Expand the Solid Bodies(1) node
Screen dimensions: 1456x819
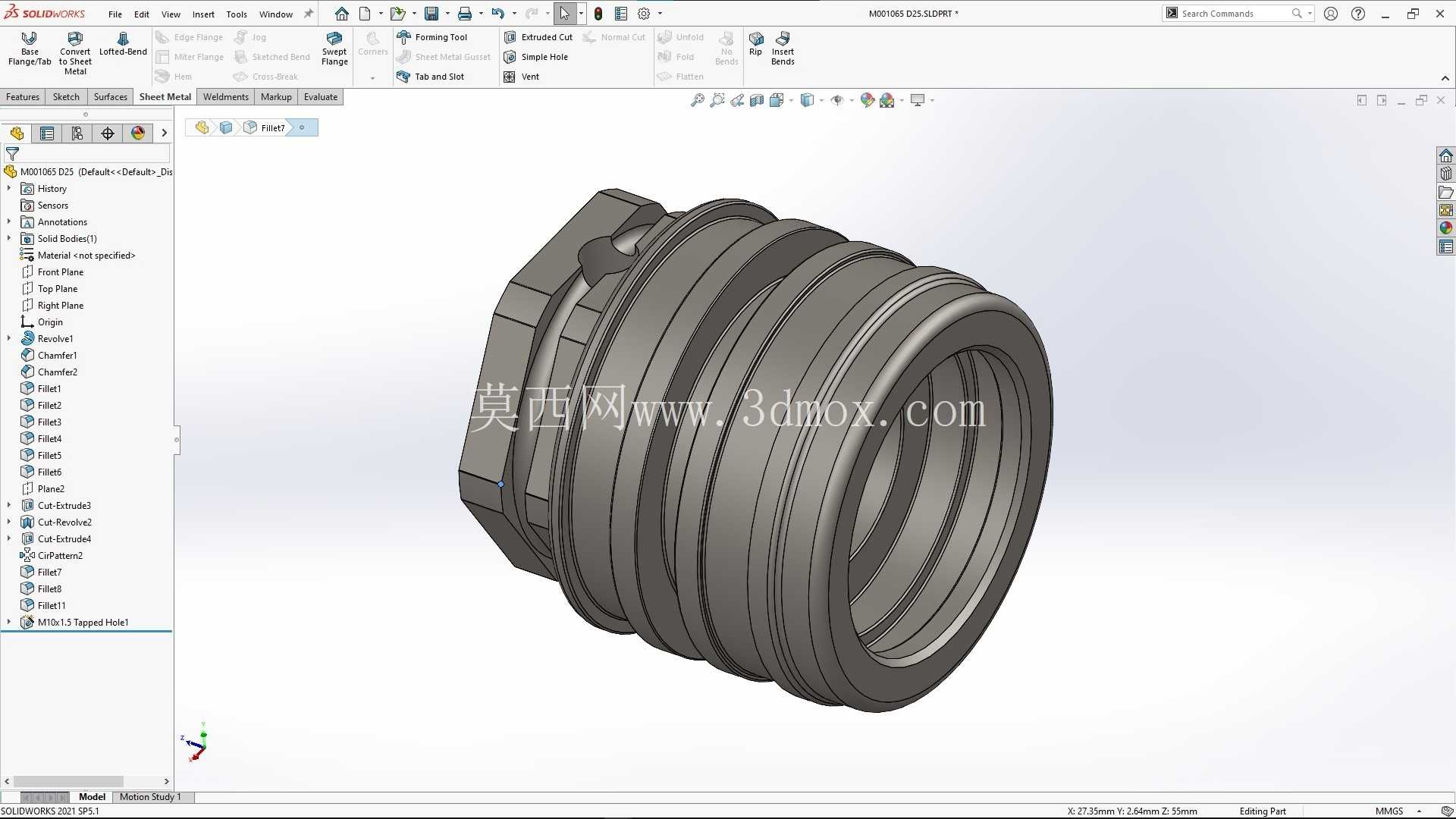click(9, 238)
